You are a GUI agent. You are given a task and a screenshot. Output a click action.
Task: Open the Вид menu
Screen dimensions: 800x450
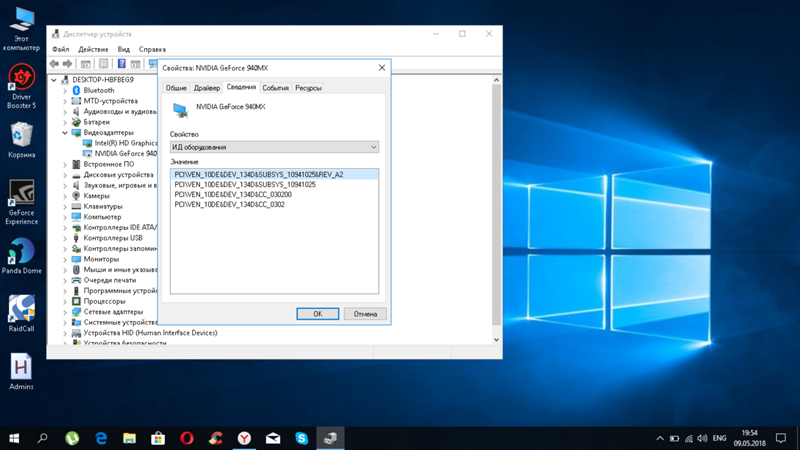[123, 49]
